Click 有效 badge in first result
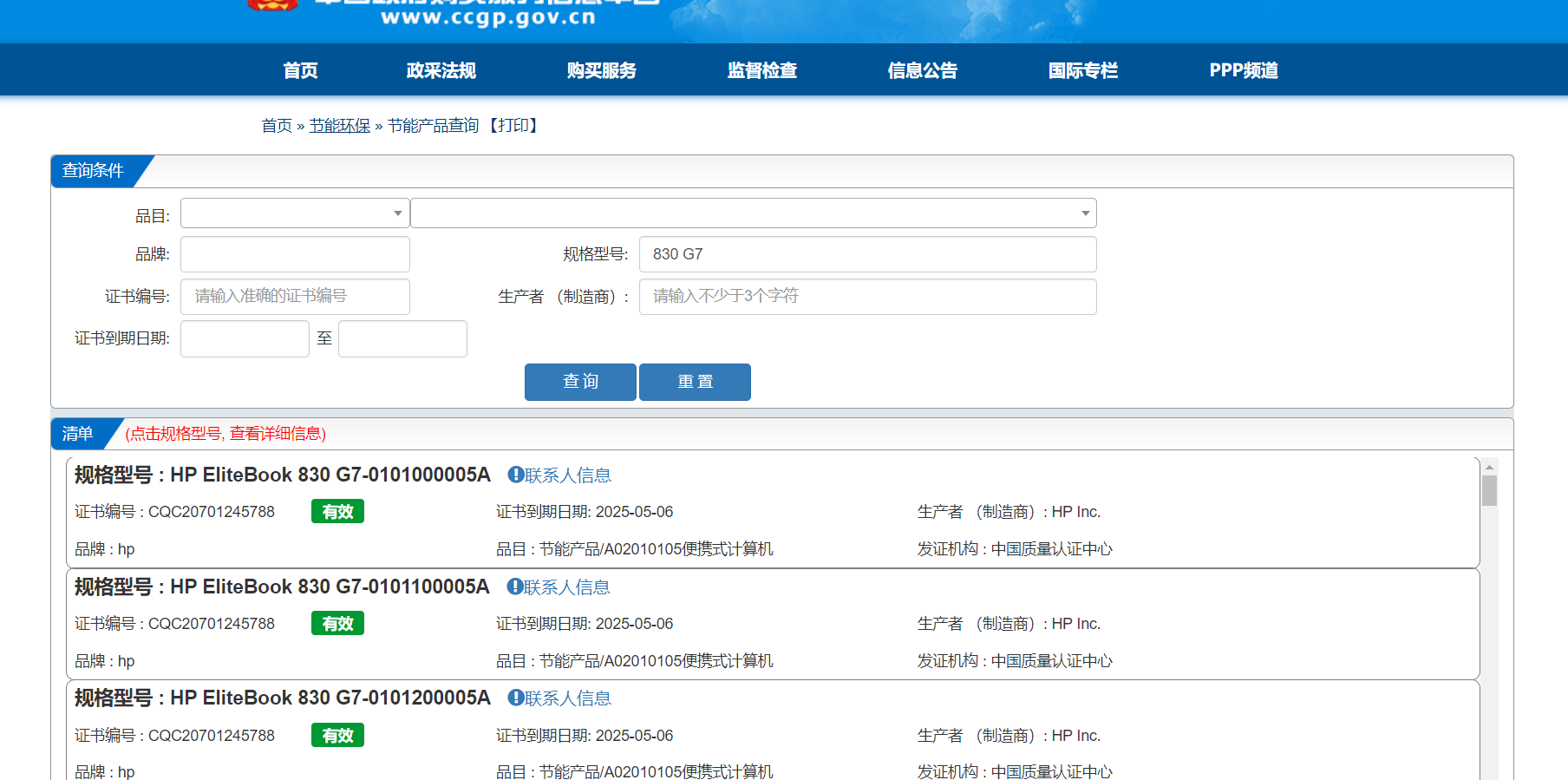The image size is (1568, 780). click(x=337, y=512)
